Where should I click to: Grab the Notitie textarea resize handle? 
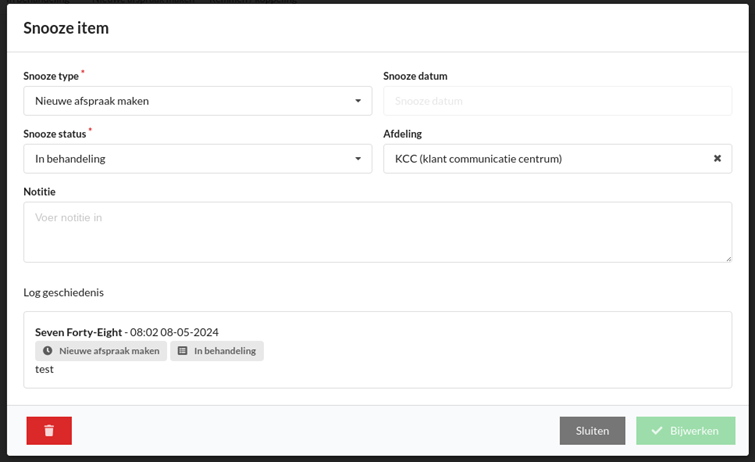point(729,259)
